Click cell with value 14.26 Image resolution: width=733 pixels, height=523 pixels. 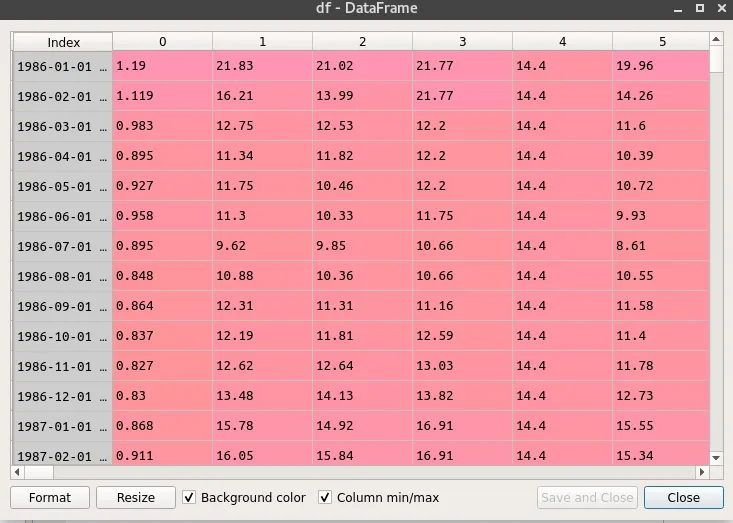pos(661,96)
